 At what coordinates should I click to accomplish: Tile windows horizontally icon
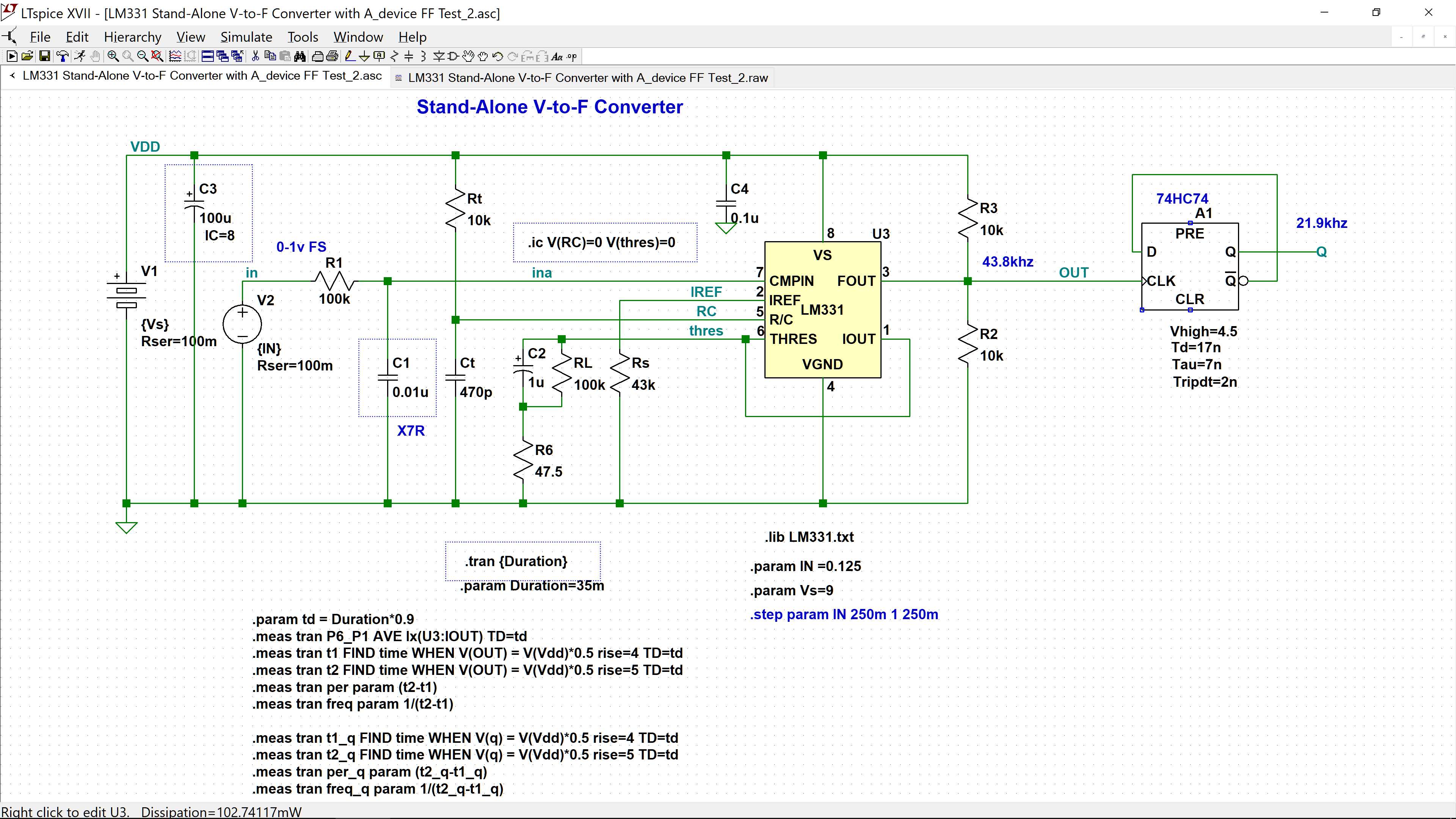coord(207,56)
